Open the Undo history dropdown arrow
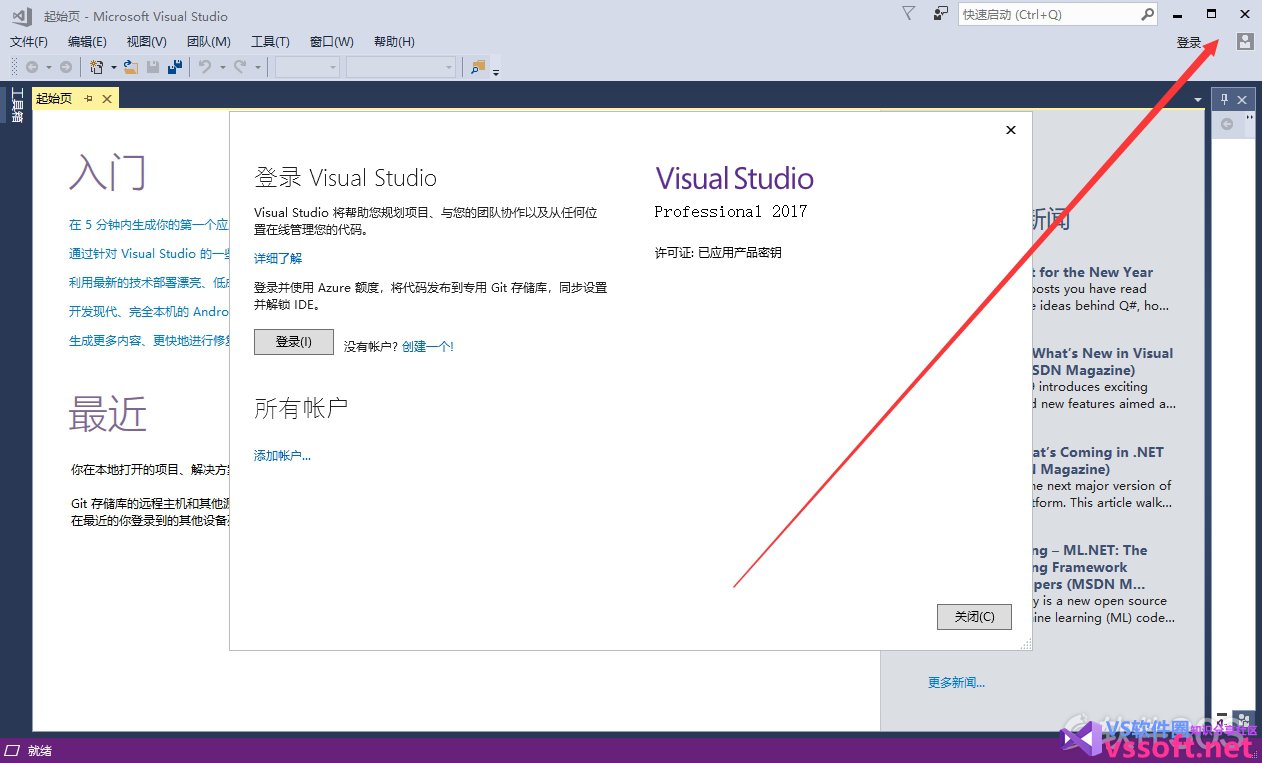The width and height of the screenshot is (1262, 763). tap(222, 68)
